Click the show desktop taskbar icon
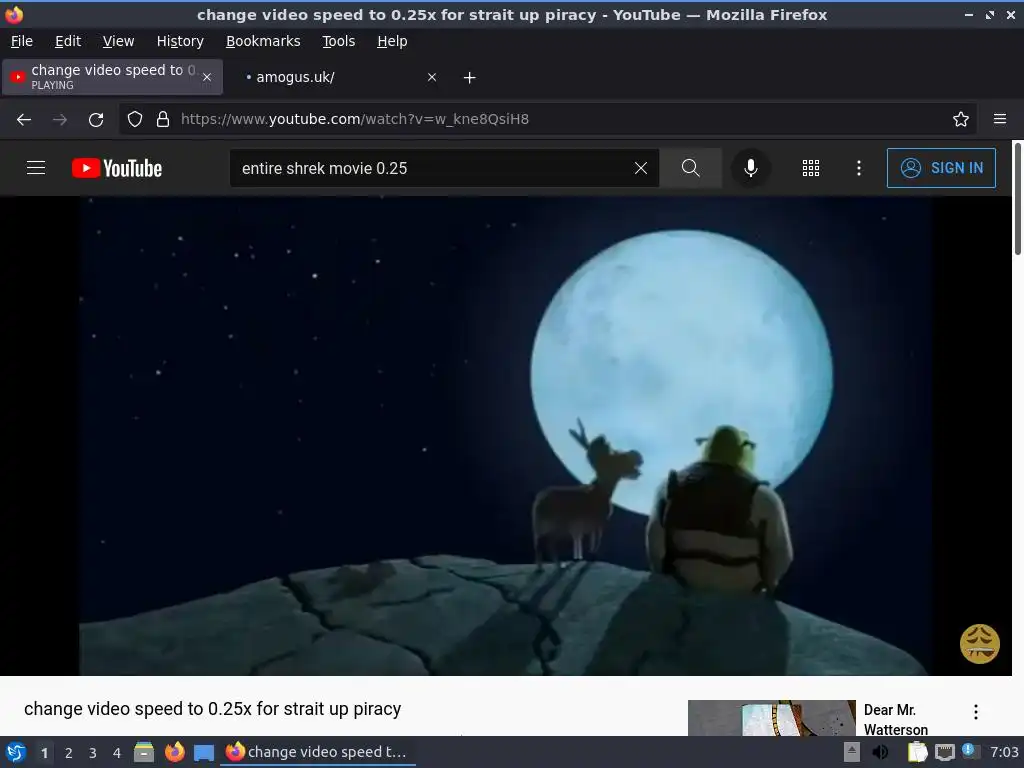Screen dimensions: 1024x768 [204, 752]
